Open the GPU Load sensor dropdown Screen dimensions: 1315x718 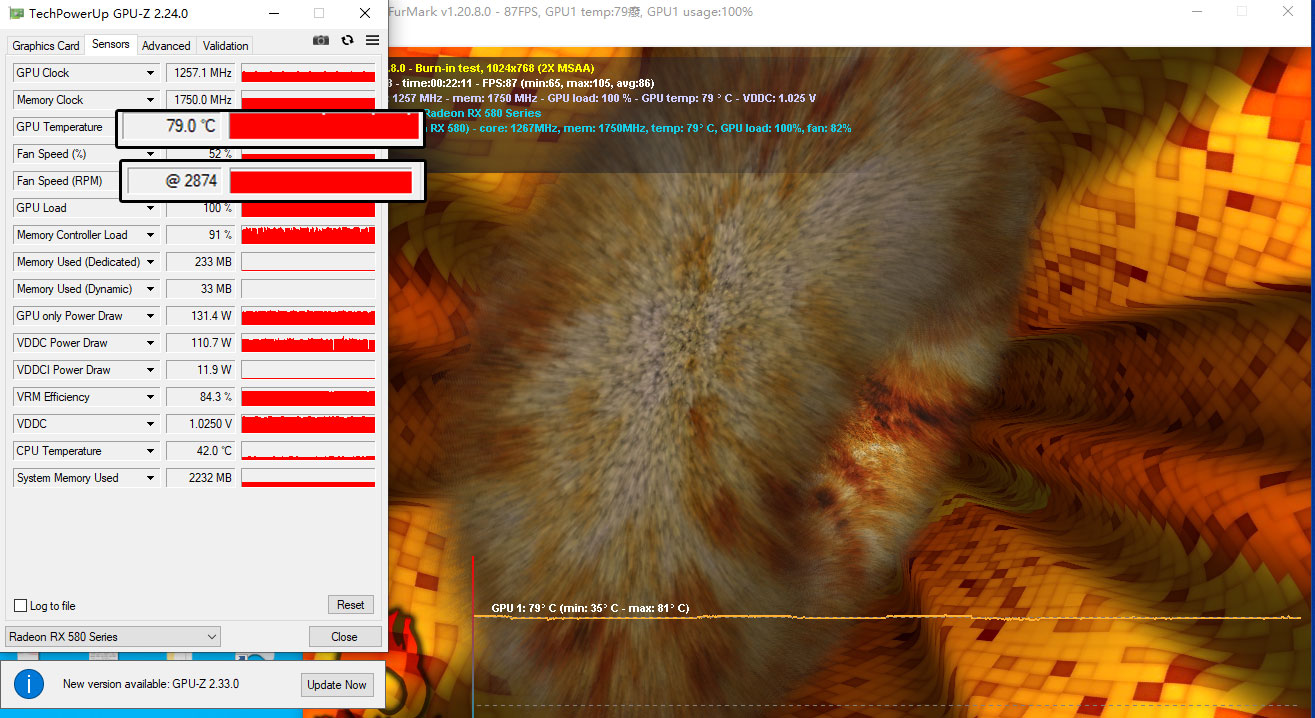click(151, 208)
